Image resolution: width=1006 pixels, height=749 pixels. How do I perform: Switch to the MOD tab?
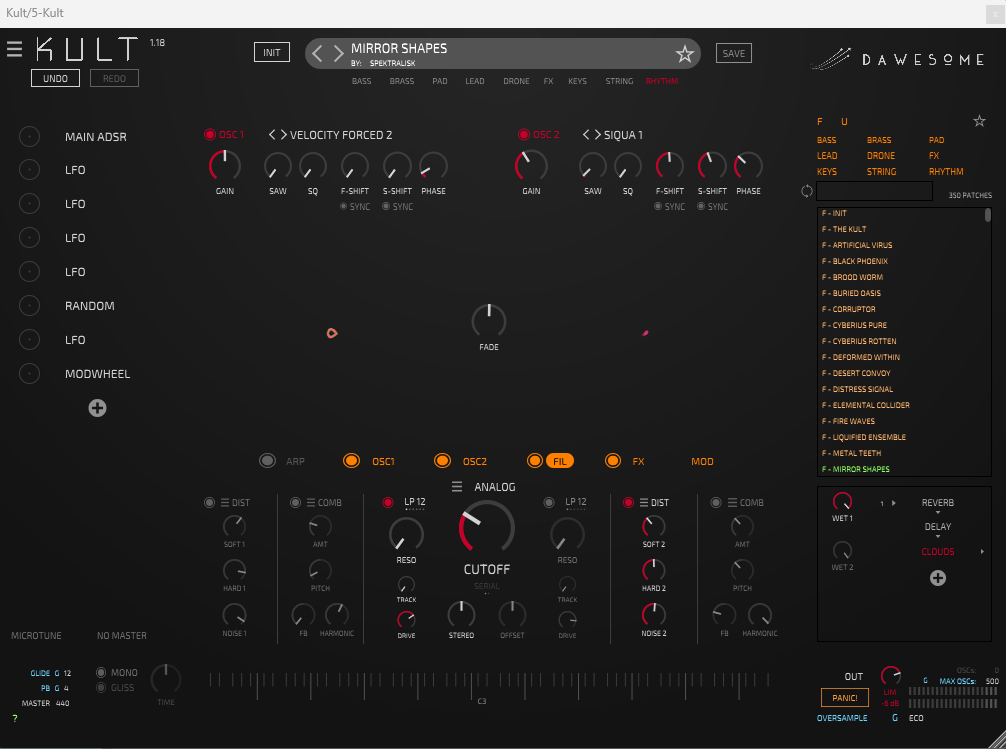(x=702, y=461)
